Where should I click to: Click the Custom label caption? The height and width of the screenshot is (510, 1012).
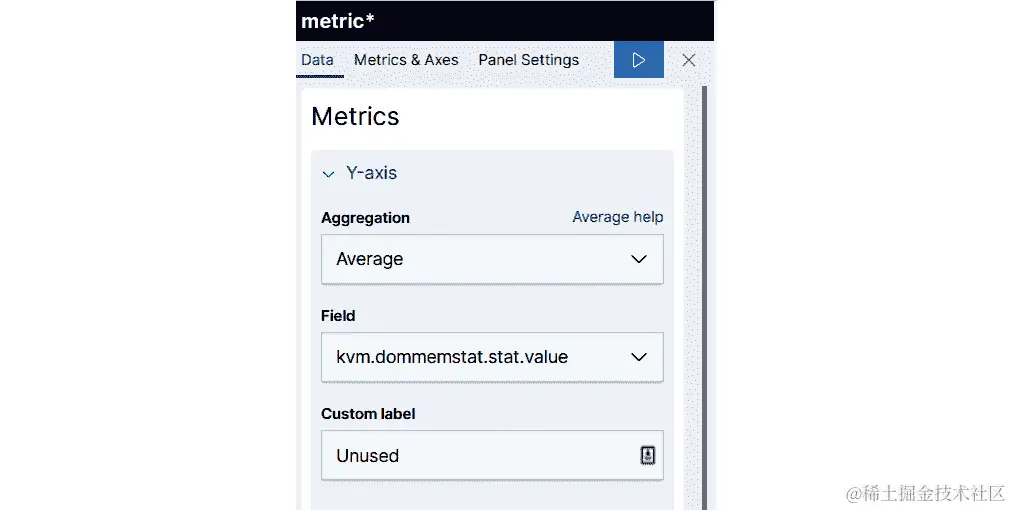pyautogui.click(x=368, y=414)
